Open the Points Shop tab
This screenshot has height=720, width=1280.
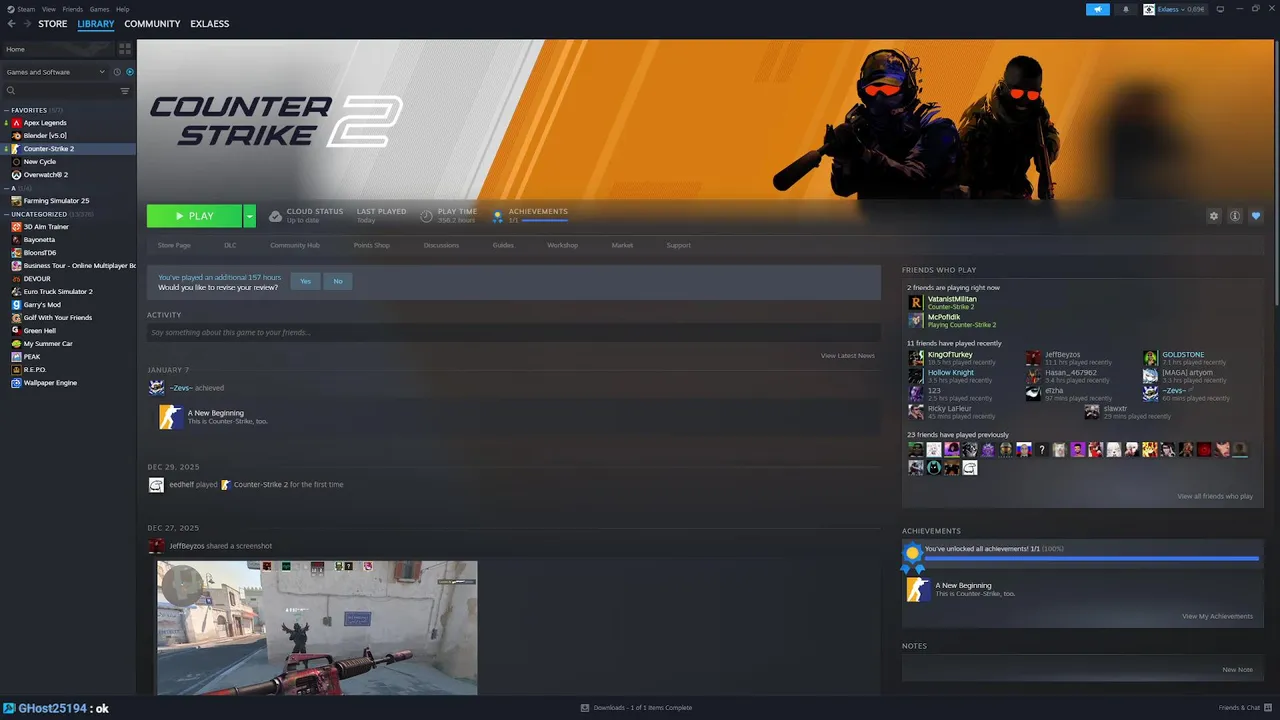(371, 245)
